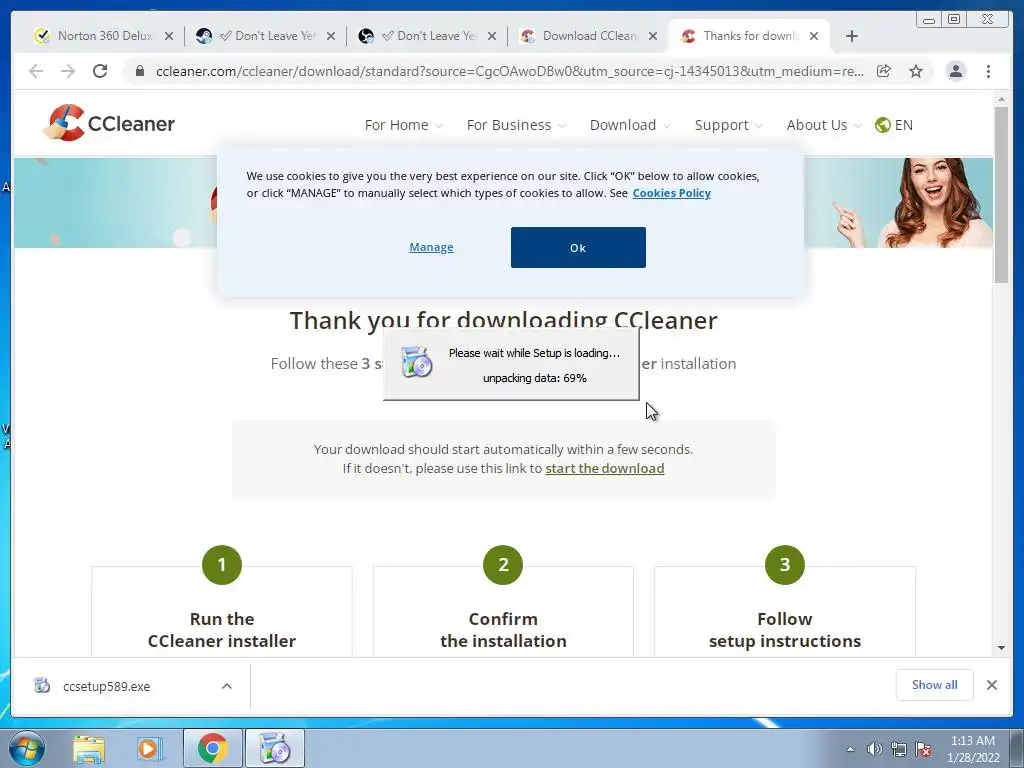
Task: Open the ccsetup589.exe file icon in downloads bar
Action: 42,686
